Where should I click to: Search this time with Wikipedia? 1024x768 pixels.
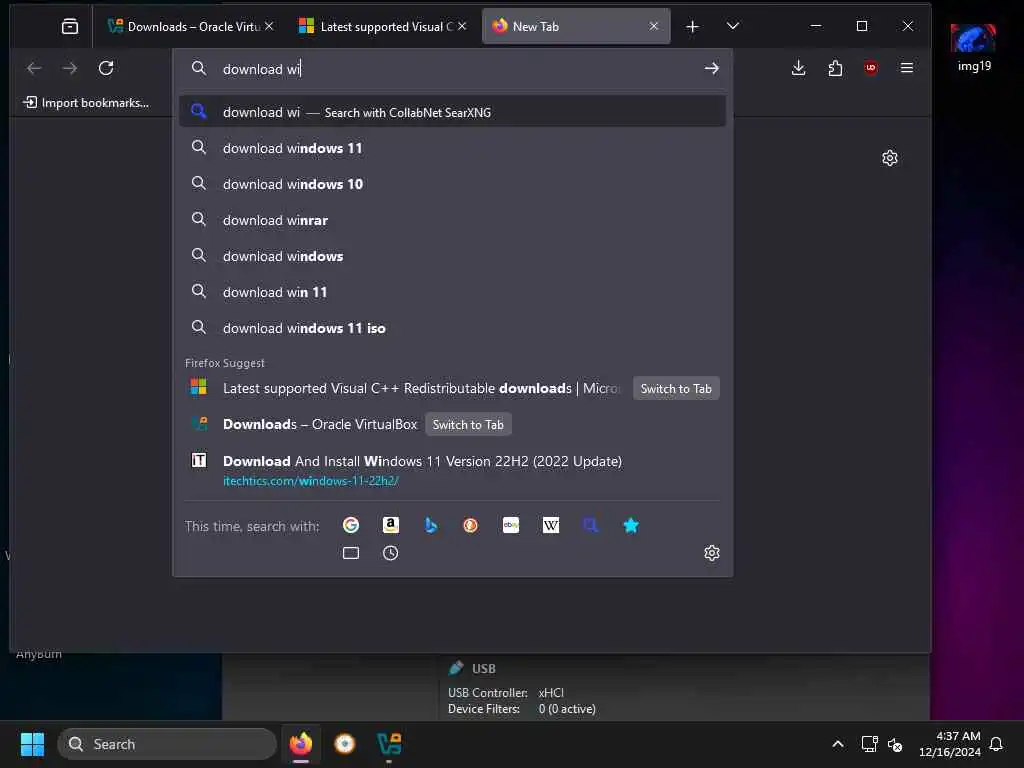click(551, 525)
